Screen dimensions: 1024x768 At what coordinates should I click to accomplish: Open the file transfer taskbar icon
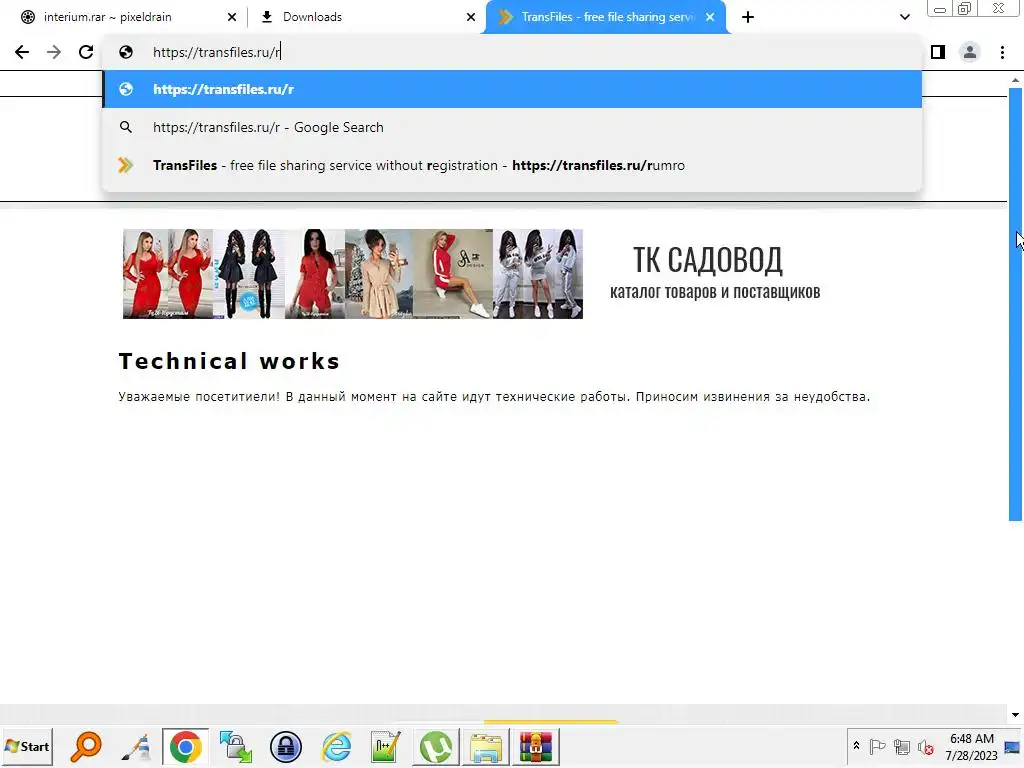pyautogui.click(x=236, y=746)
